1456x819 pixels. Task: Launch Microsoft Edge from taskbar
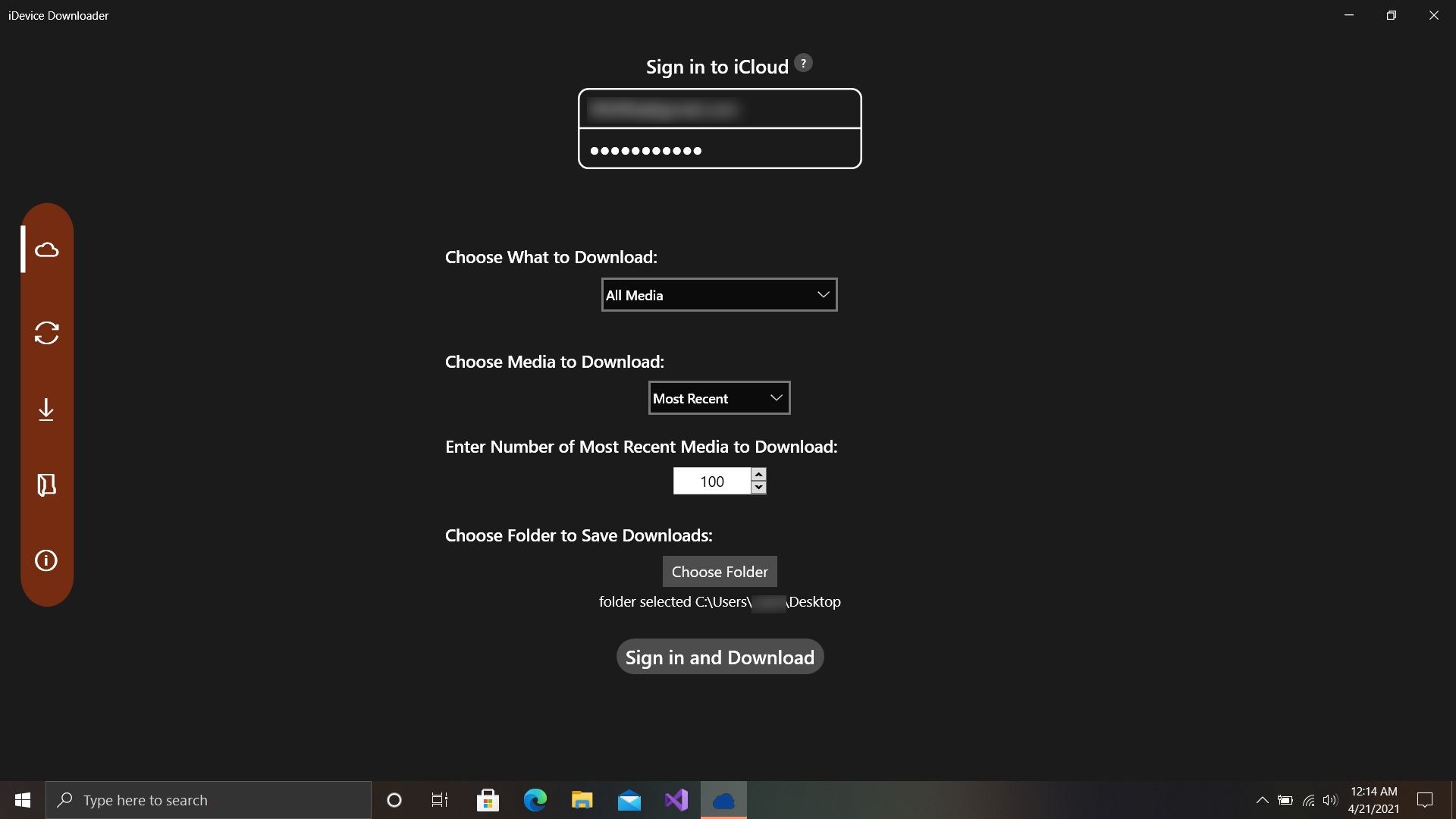[x=535, y=800]
